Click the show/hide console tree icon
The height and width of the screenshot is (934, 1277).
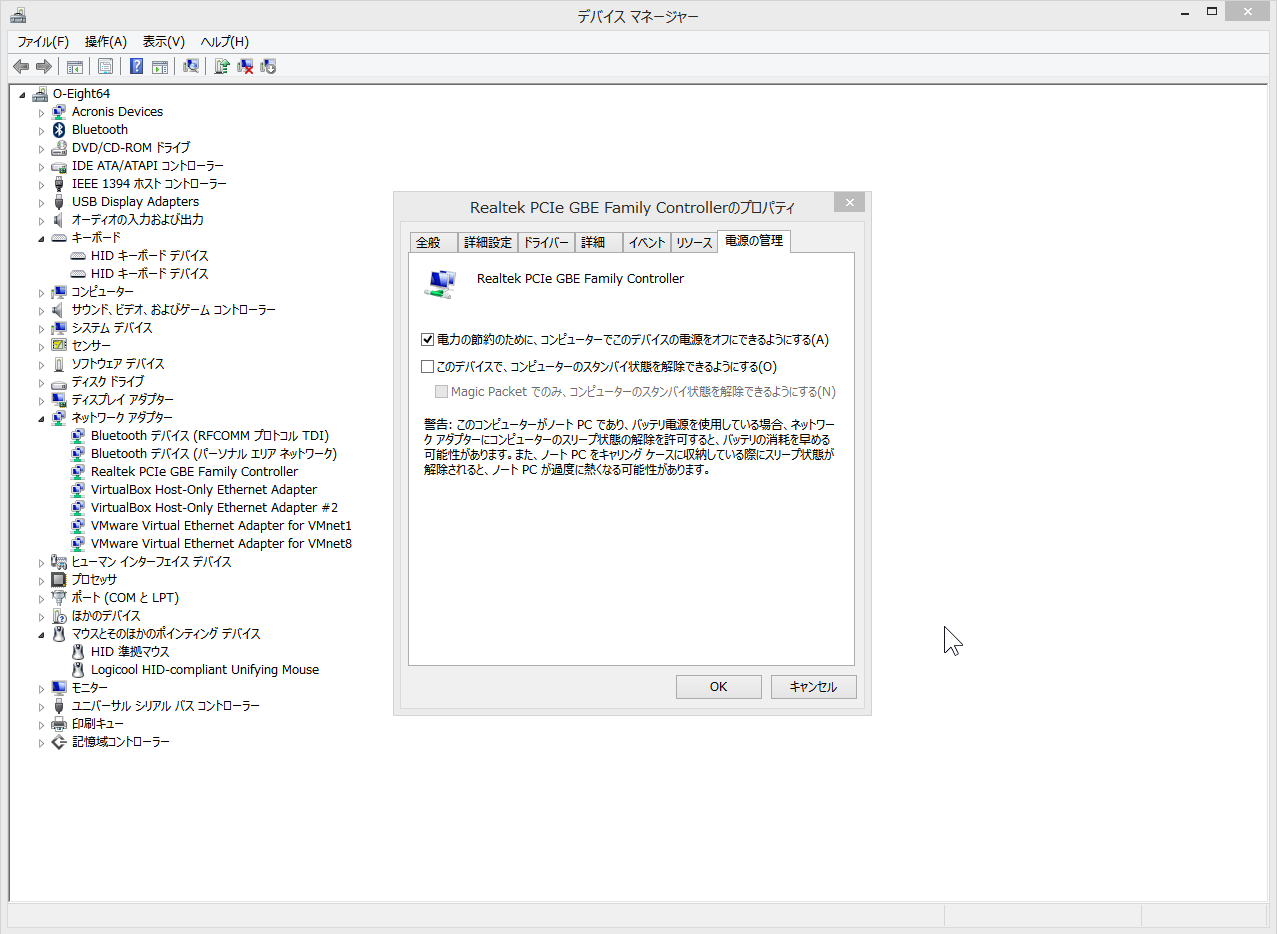pos(74,67)
